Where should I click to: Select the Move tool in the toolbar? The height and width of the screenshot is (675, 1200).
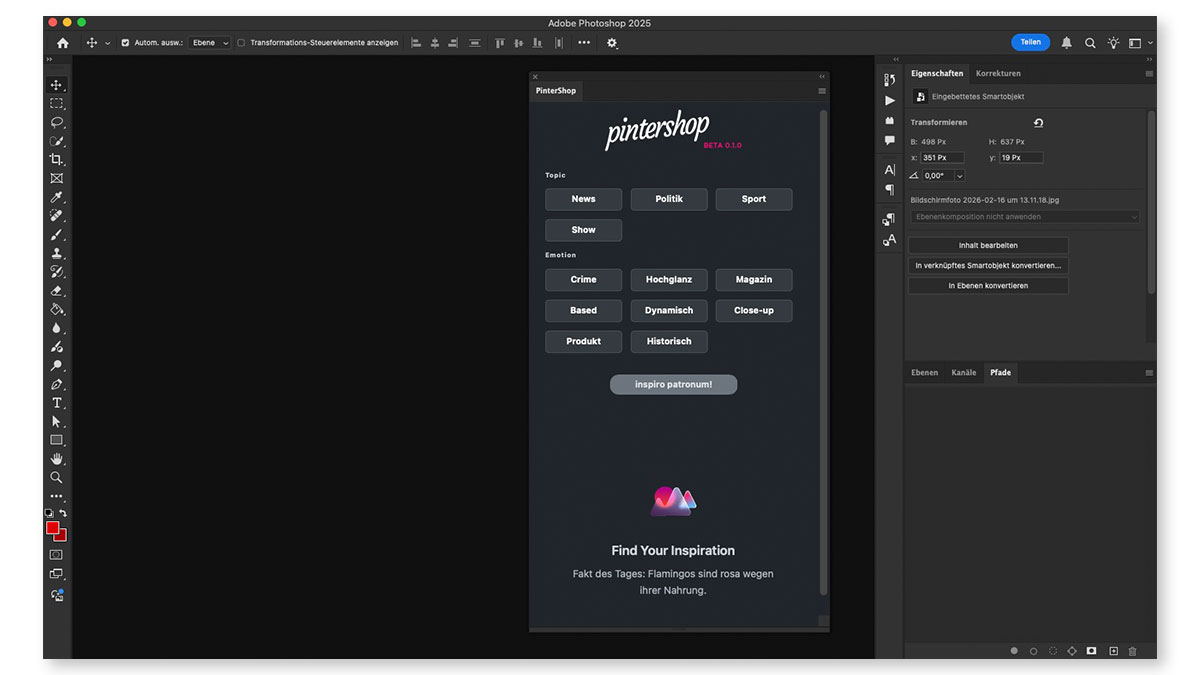coord(57,85)
